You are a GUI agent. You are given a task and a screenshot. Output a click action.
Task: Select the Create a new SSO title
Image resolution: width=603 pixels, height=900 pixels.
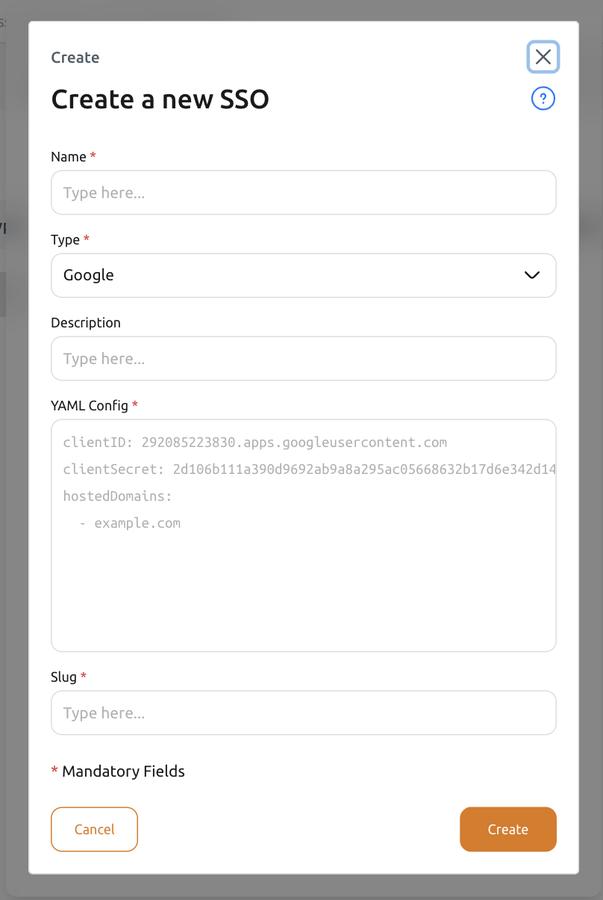pyautogui.click(x=160, y=99)
